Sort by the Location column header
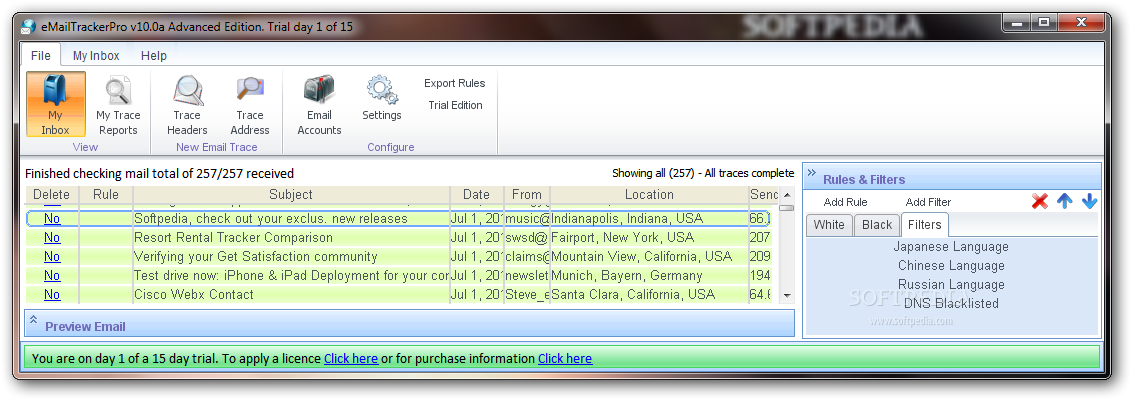This screenshot has height=400, width=1132. point(649,194)
